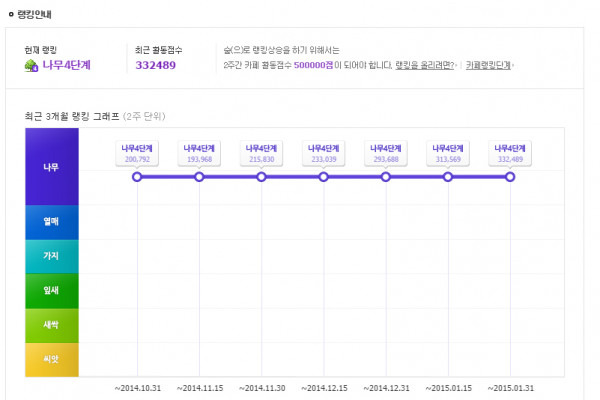Select the graph point for 2015.01.31
The width and height of the screenshot is (600, 400).
pyautogui.click(x=510, y=177)
